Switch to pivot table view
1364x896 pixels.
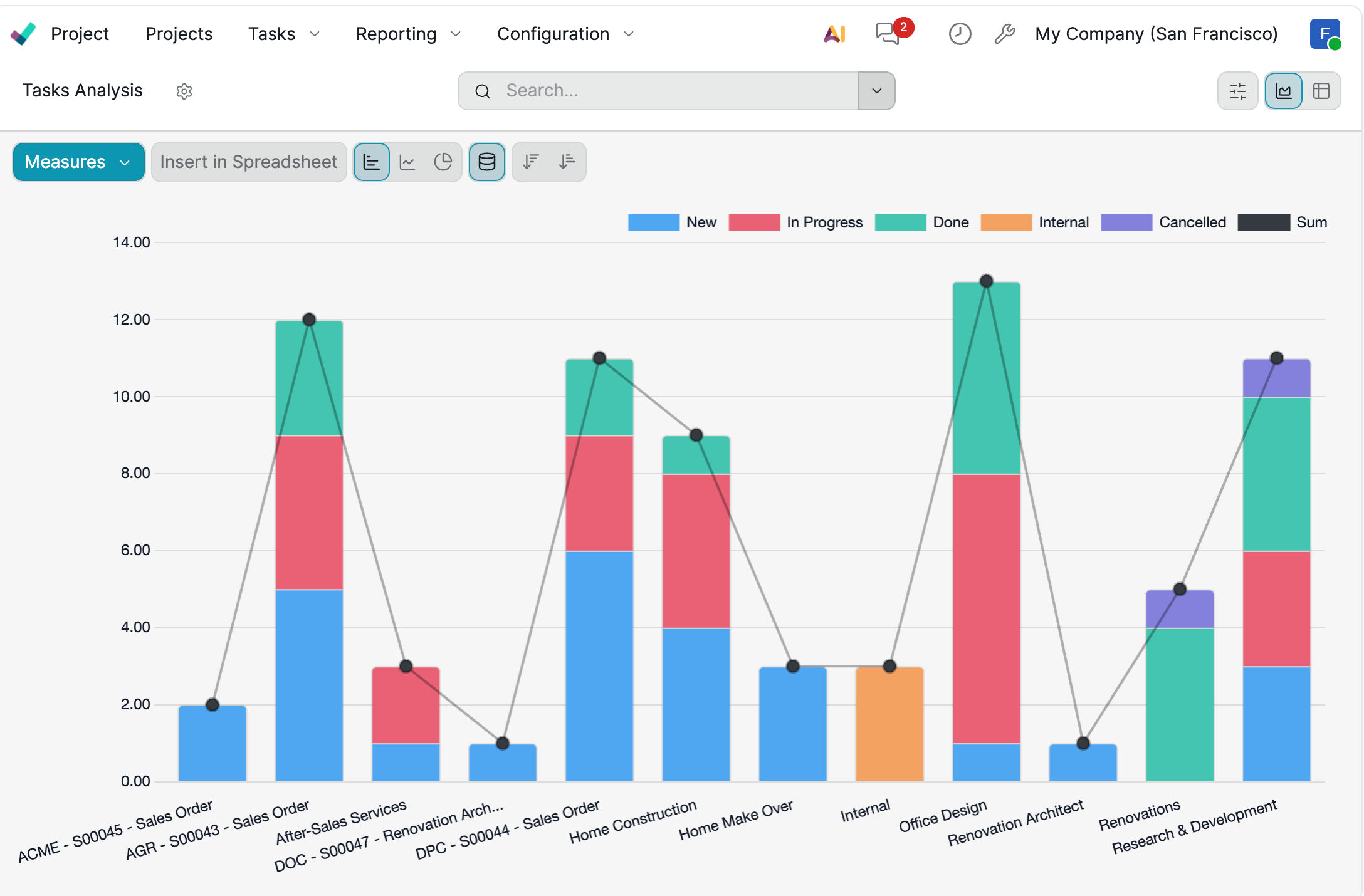[1321, 91]
